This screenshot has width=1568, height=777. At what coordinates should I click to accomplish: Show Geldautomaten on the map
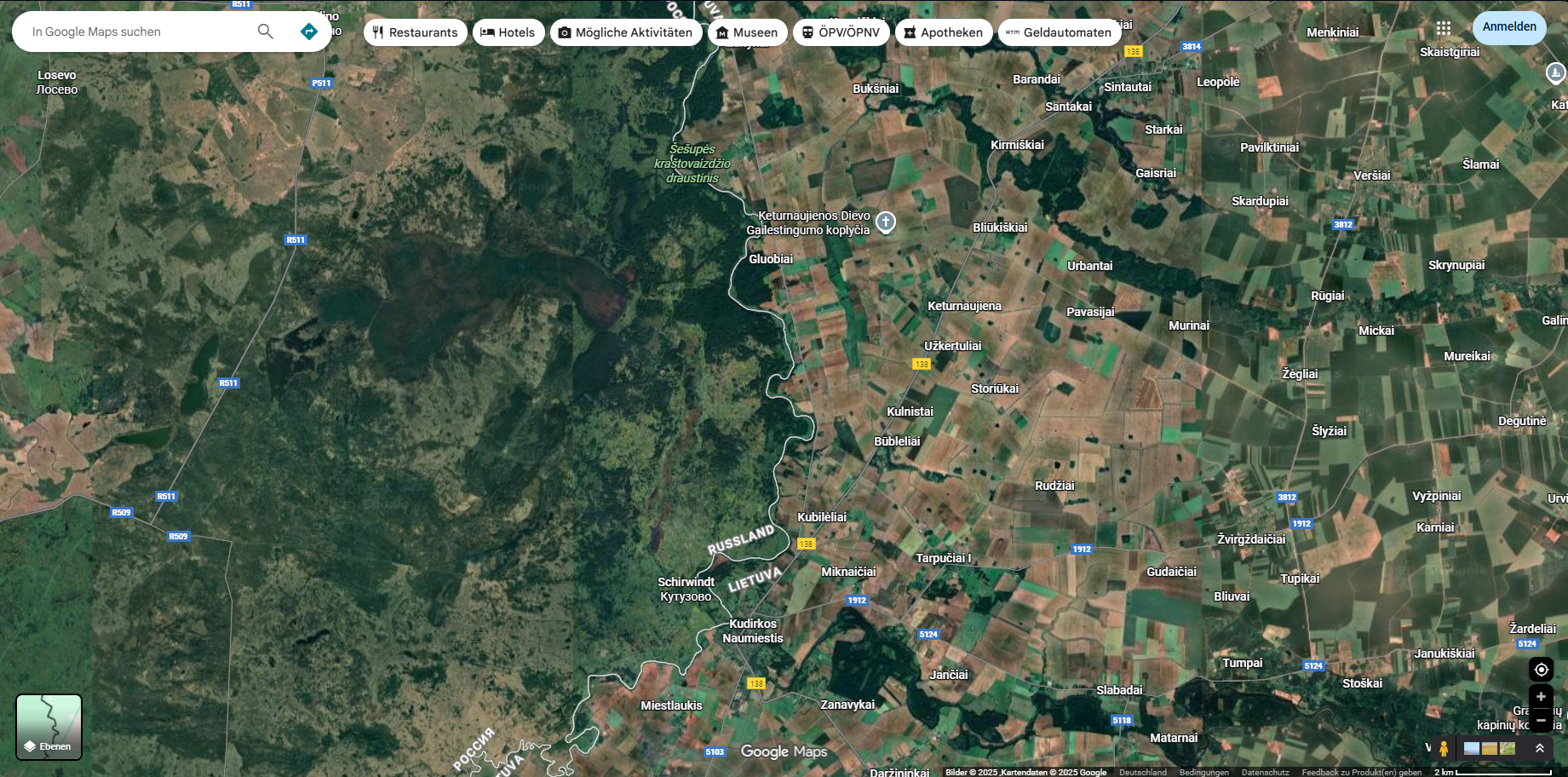point(1060,32)
